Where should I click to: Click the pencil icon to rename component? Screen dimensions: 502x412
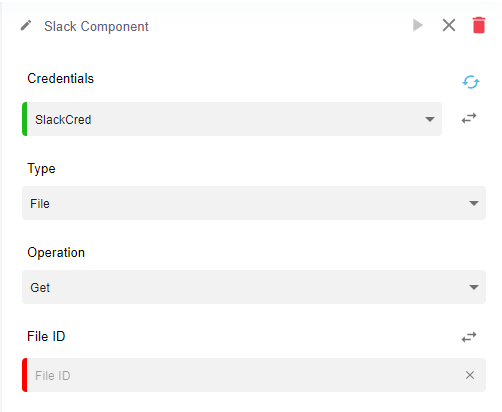26,26
